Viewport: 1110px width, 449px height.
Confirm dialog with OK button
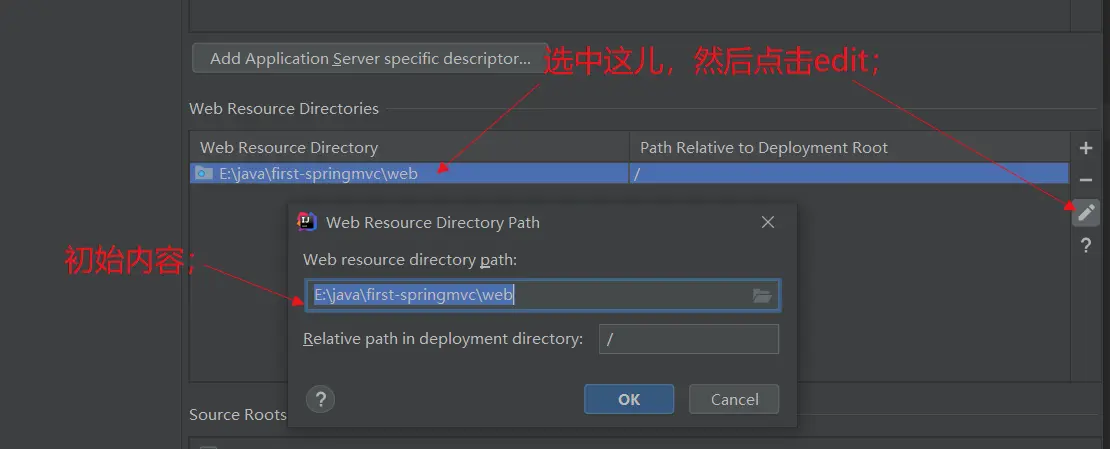coord(629,399)
